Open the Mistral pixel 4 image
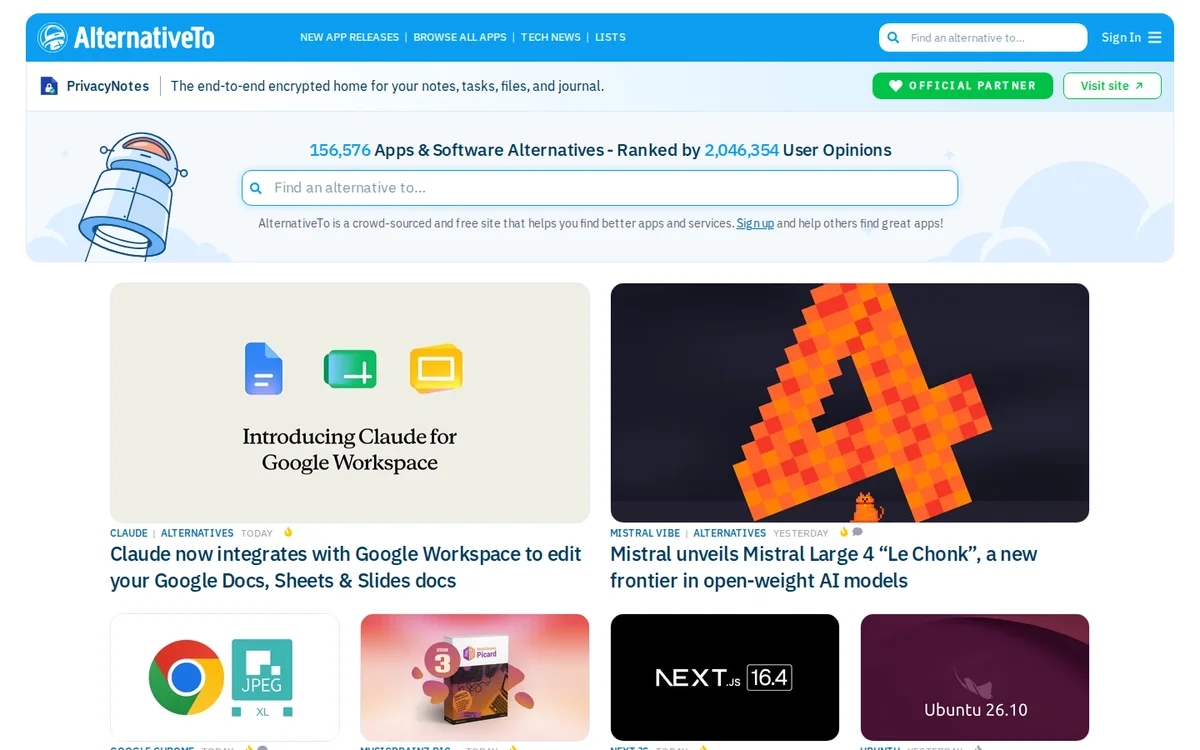Viewport: 1200px width, 750px height. click(x=850, y=402)
